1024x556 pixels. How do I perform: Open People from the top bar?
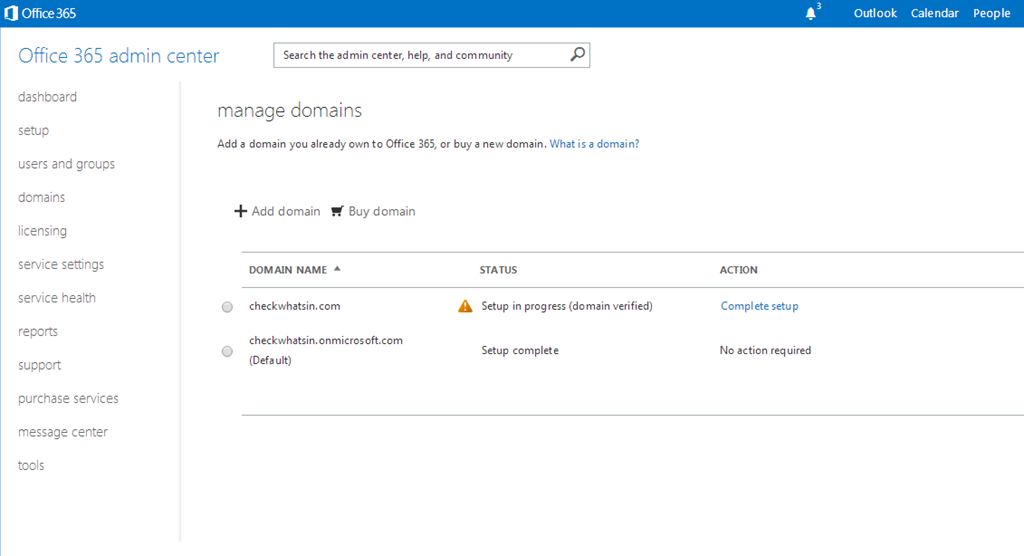991,13
